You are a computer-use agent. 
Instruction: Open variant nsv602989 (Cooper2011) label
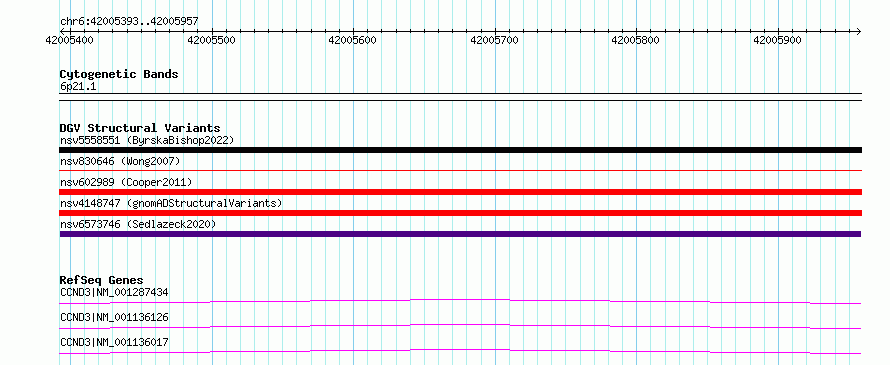click(126, 182)
